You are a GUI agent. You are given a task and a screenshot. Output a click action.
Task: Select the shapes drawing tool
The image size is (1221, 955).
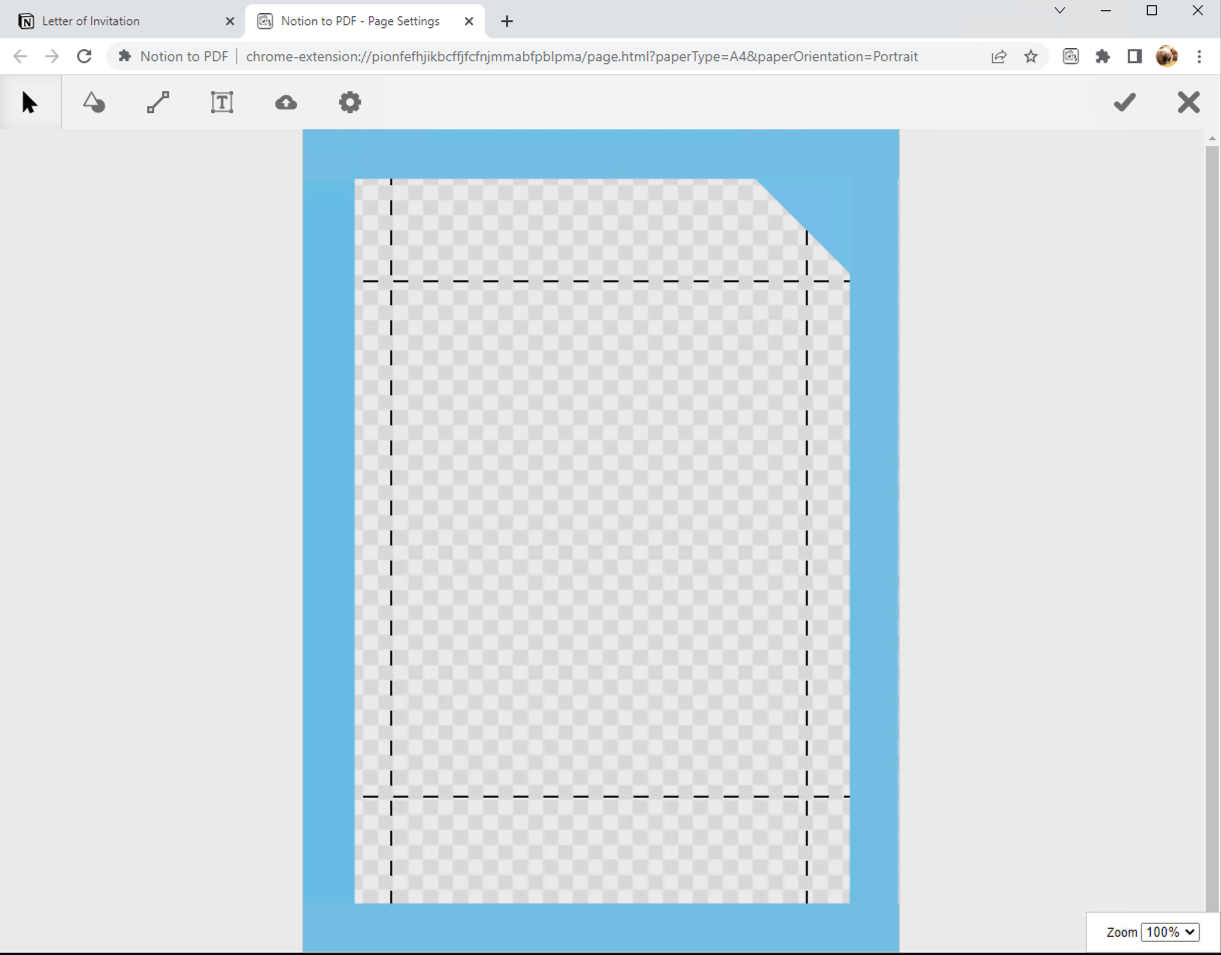pyautogui.click(x=94, y=101)
